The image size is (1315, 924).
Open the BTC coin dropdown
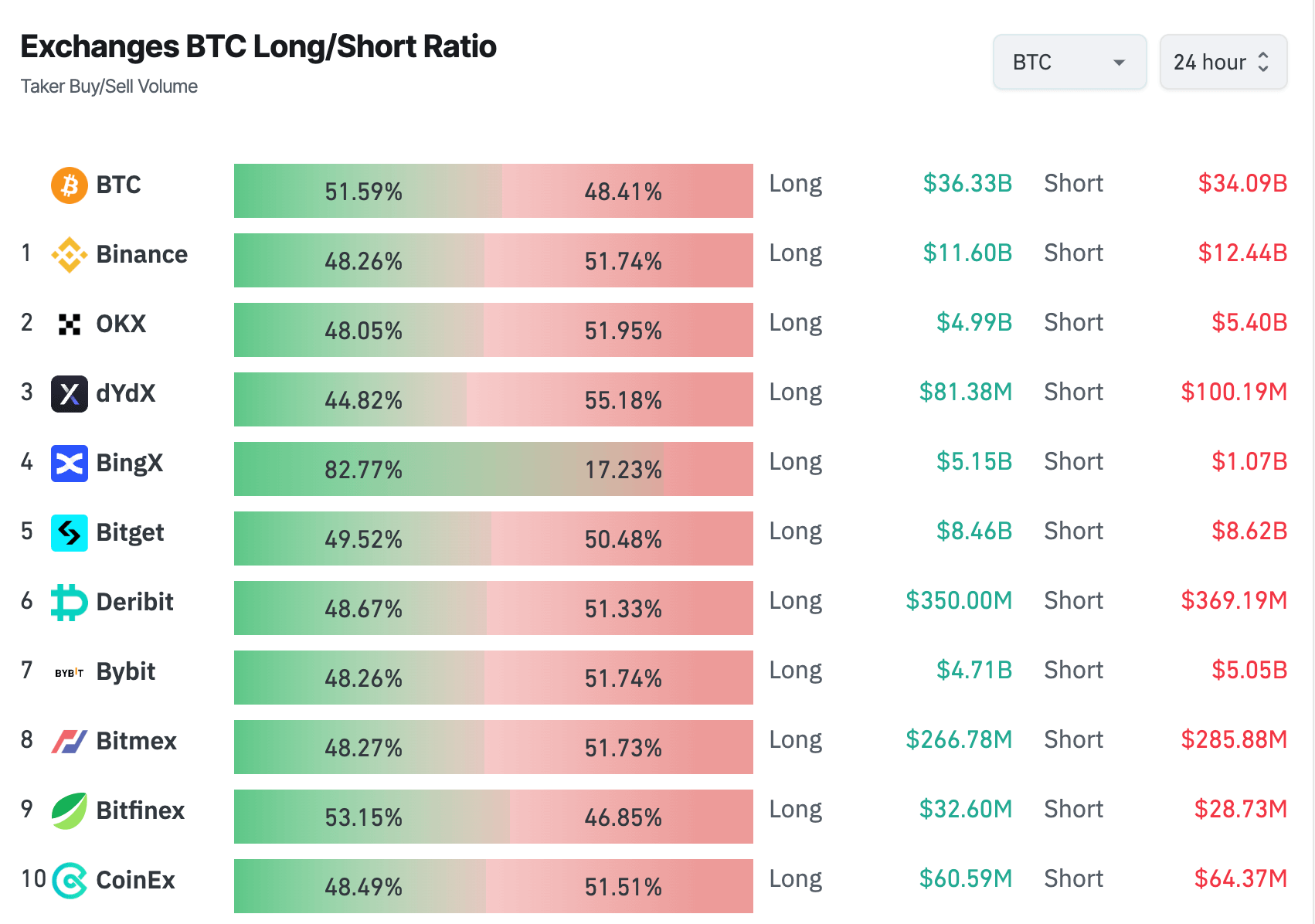(x=1070, y=62)
